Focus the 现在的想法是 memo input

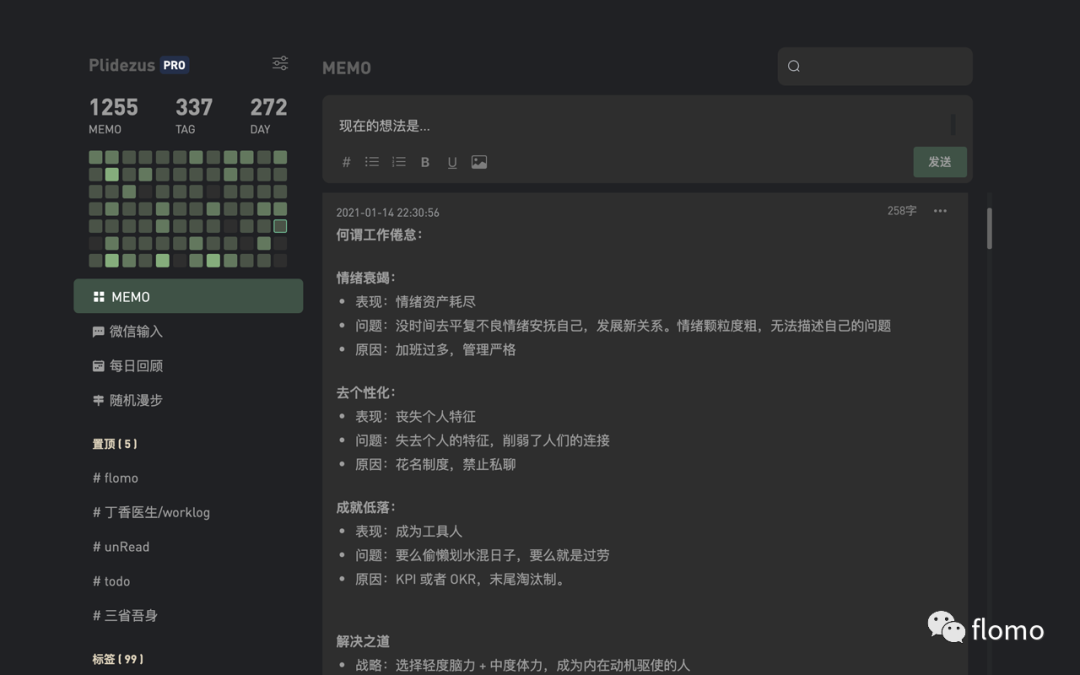click(x=641, y=126)
